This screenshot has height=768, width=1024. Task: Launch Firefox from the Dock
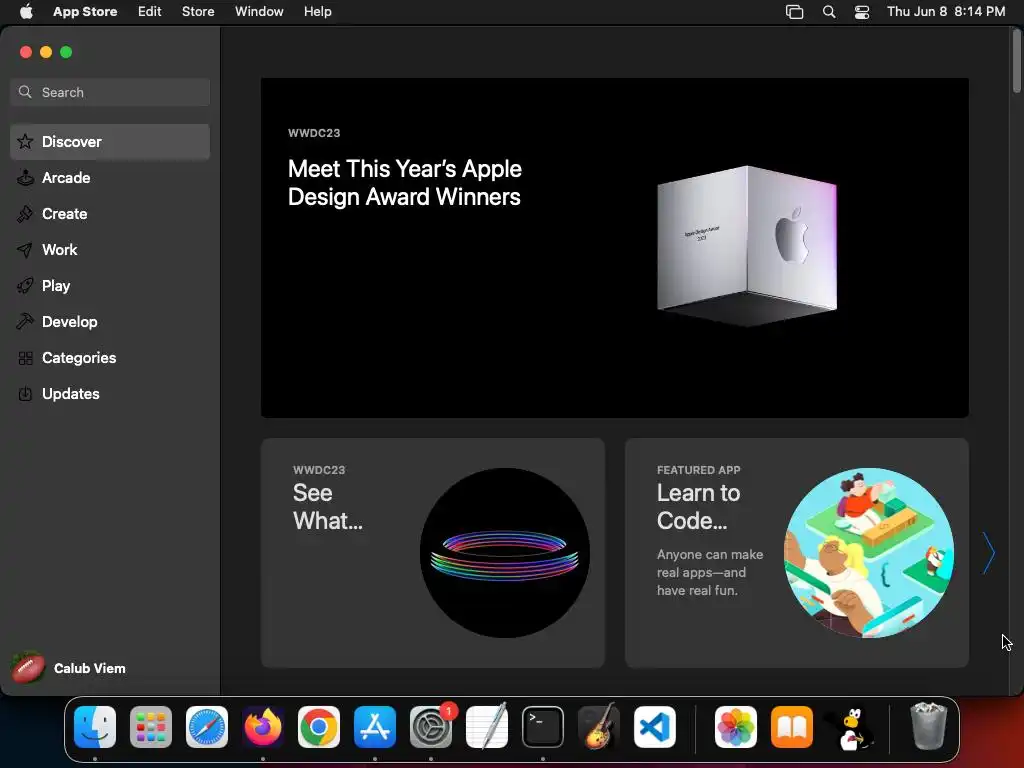point(263,727)
